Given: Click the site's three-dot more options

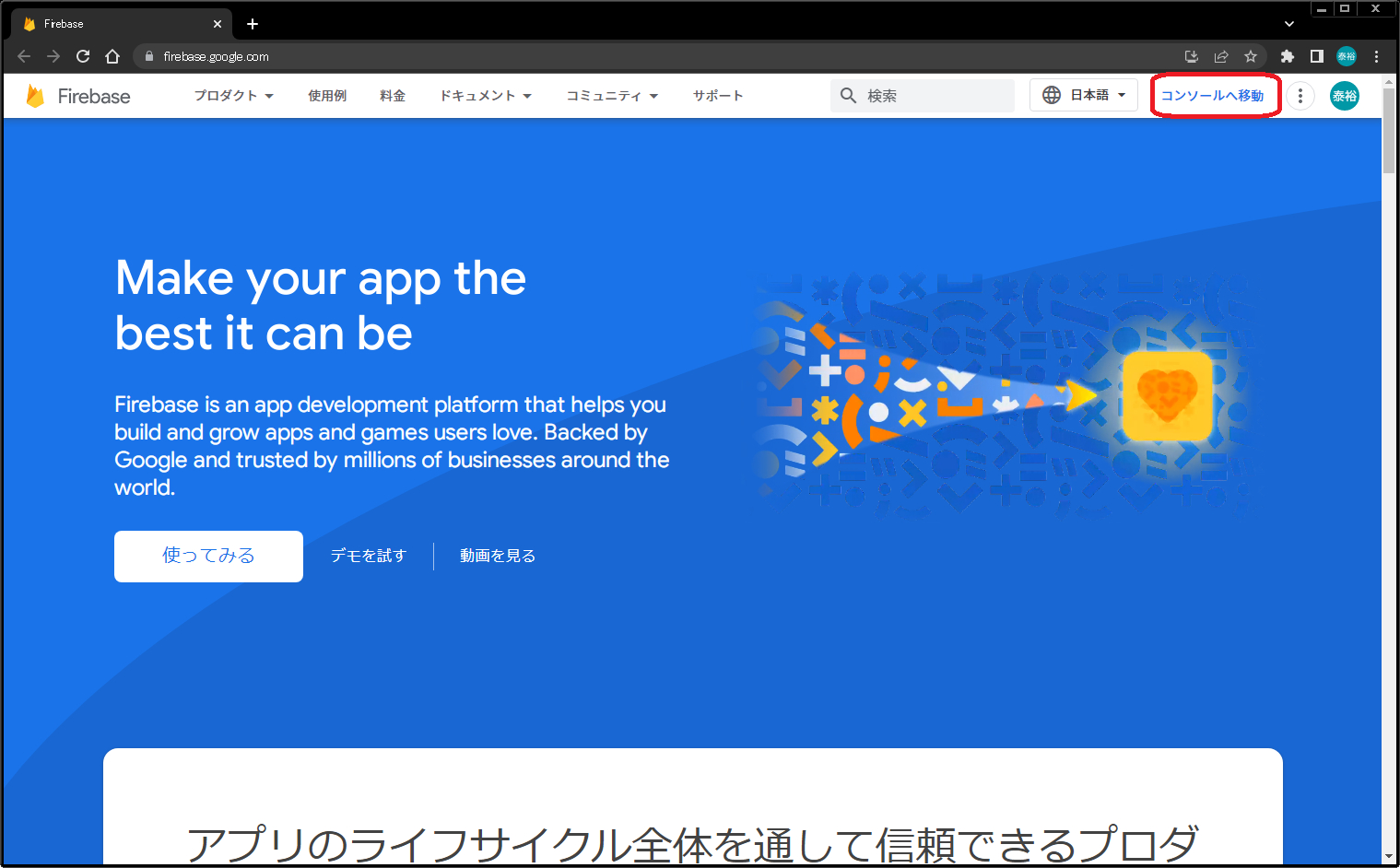Looking at the screenshot, I should click(1300, 96).
